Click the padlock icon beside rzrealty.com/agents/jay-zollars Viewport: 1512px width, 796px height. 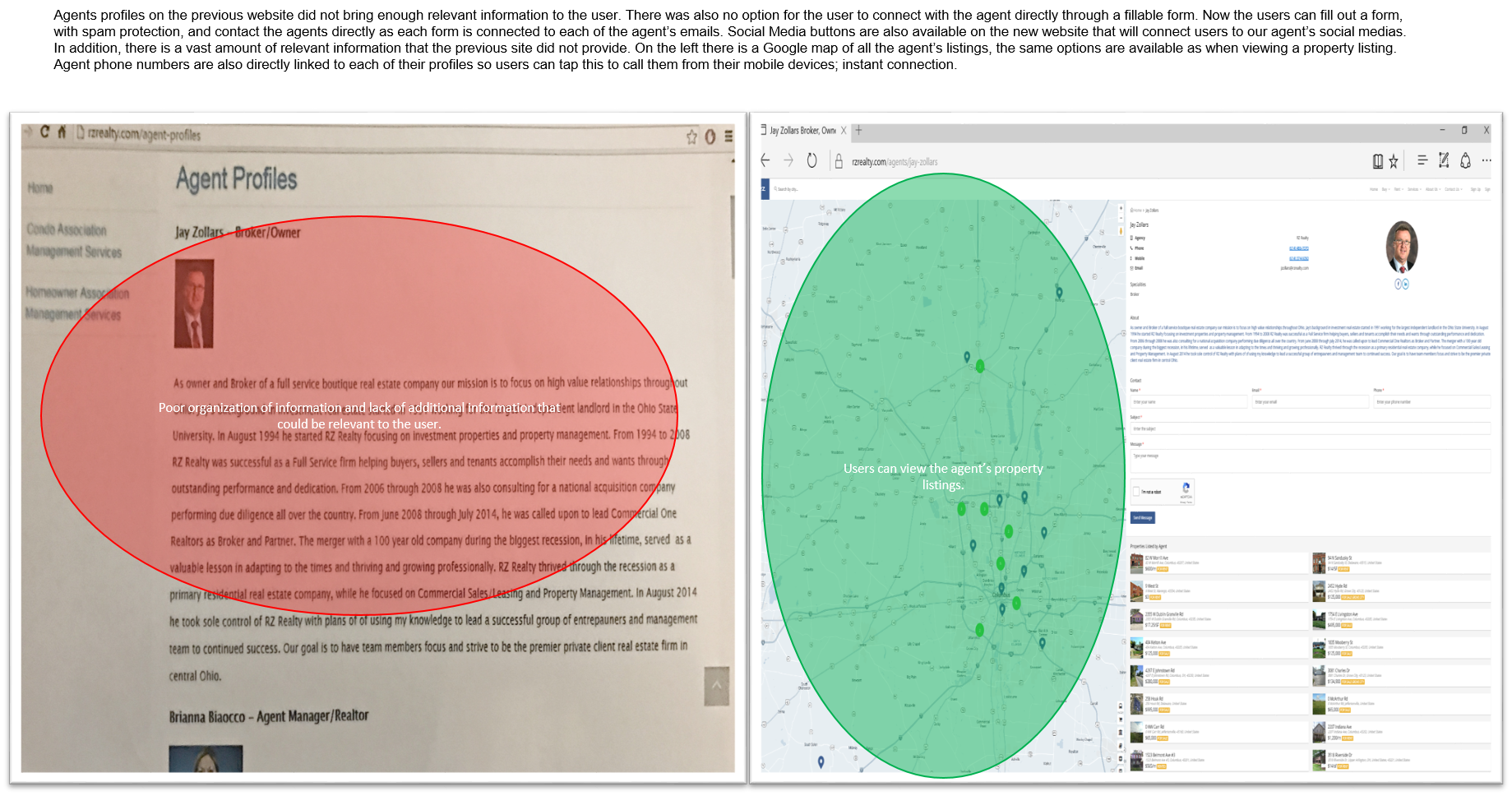pos(839,162)
